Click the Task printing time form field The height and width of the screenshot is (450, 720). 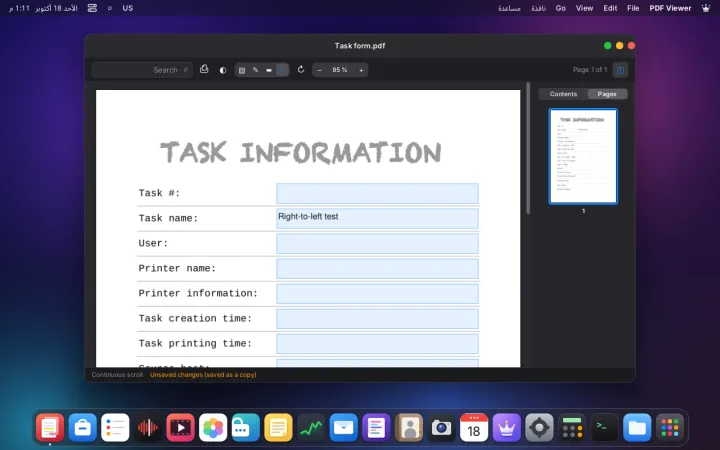pyautogui.click(x=377, y=343)
